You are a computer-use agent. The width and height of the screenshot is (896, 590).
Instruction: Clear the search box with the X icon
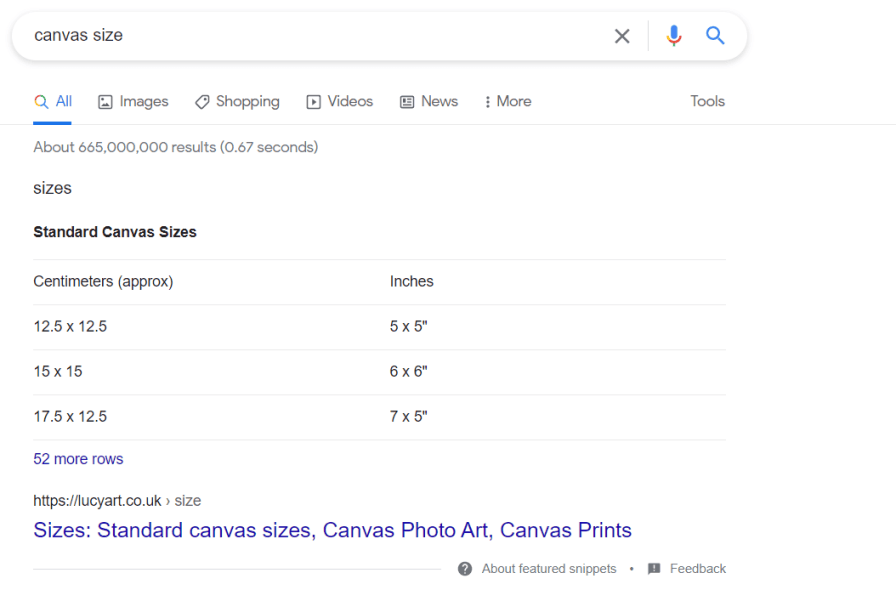(x=622, y=36)
